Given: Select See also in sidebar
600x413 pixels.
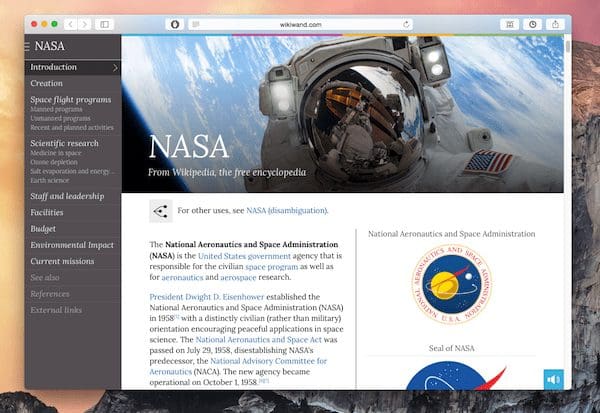Looking at the screenshot, I should pos(45,278).
